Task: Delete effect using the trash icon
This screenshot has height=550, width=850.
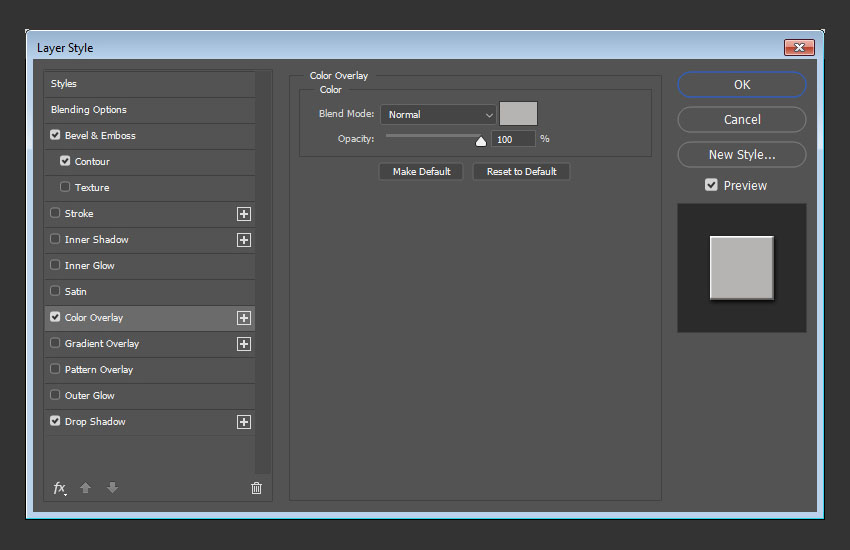Action: click(256, 488)
